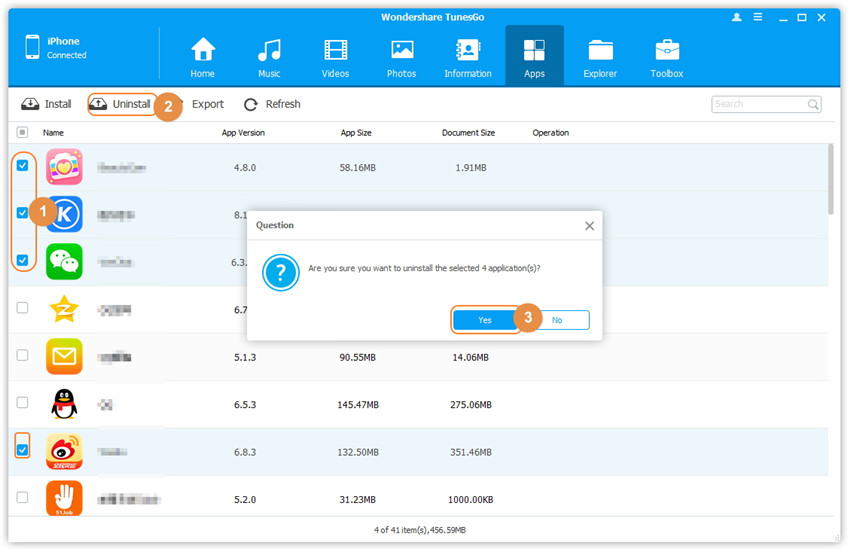Image resolution: width=850 pixels, height=551 pixels.
Task: Select the Apps tab
Action: [534, 57]
